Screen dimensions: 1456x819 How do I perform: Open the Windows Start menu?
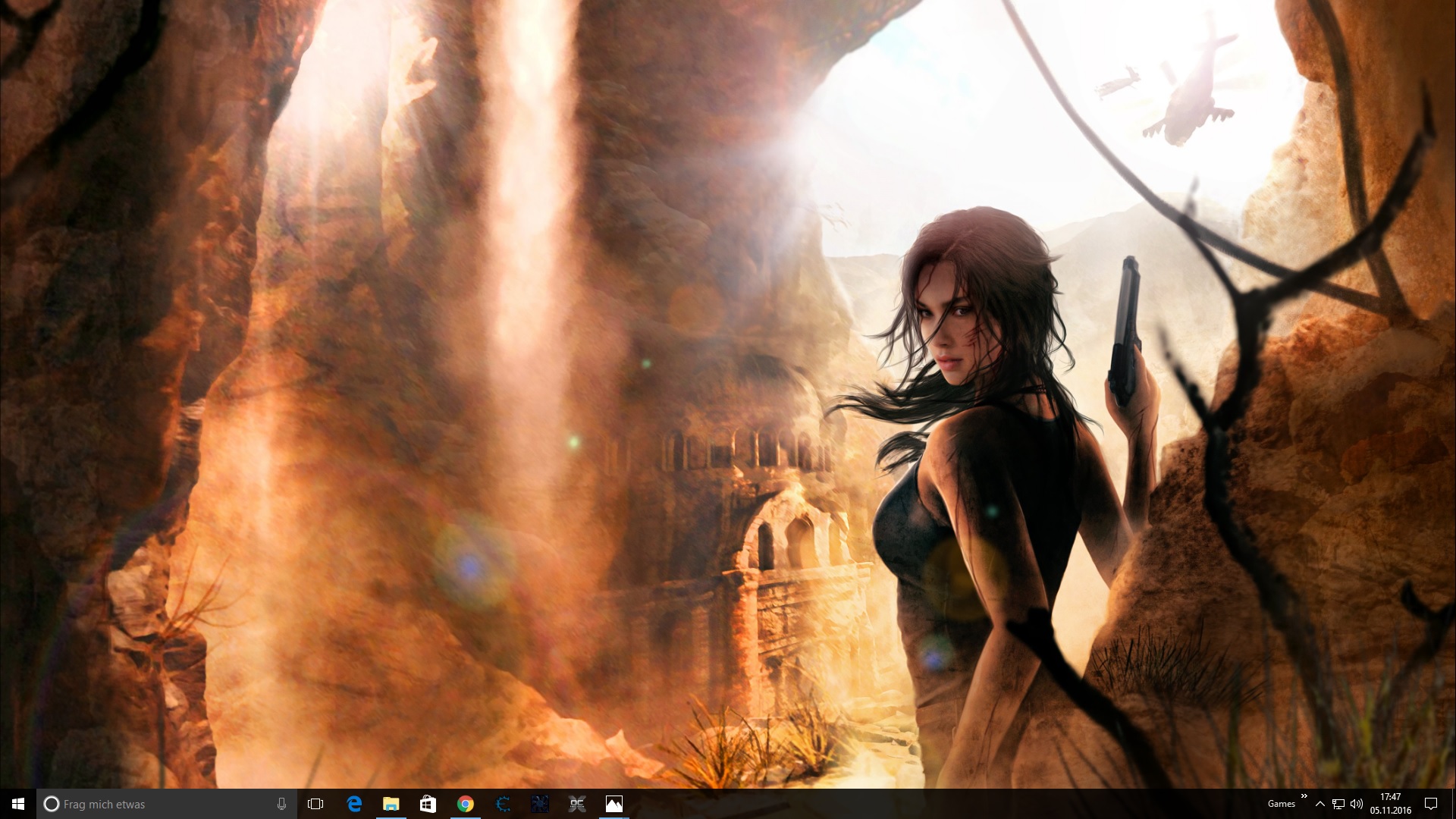[18, 804]
